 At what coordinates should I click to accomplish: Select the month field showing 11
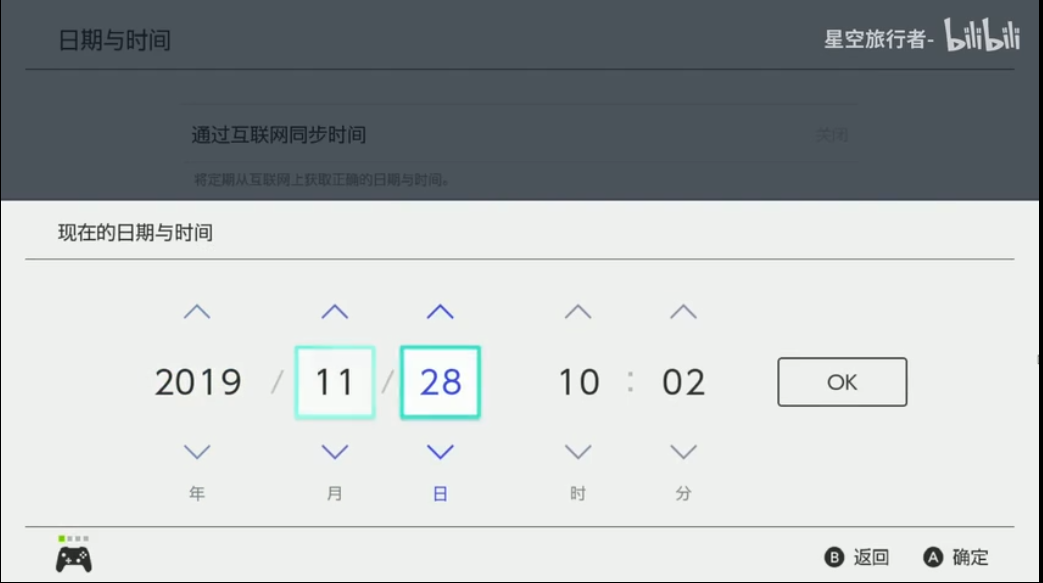[335, 382]
